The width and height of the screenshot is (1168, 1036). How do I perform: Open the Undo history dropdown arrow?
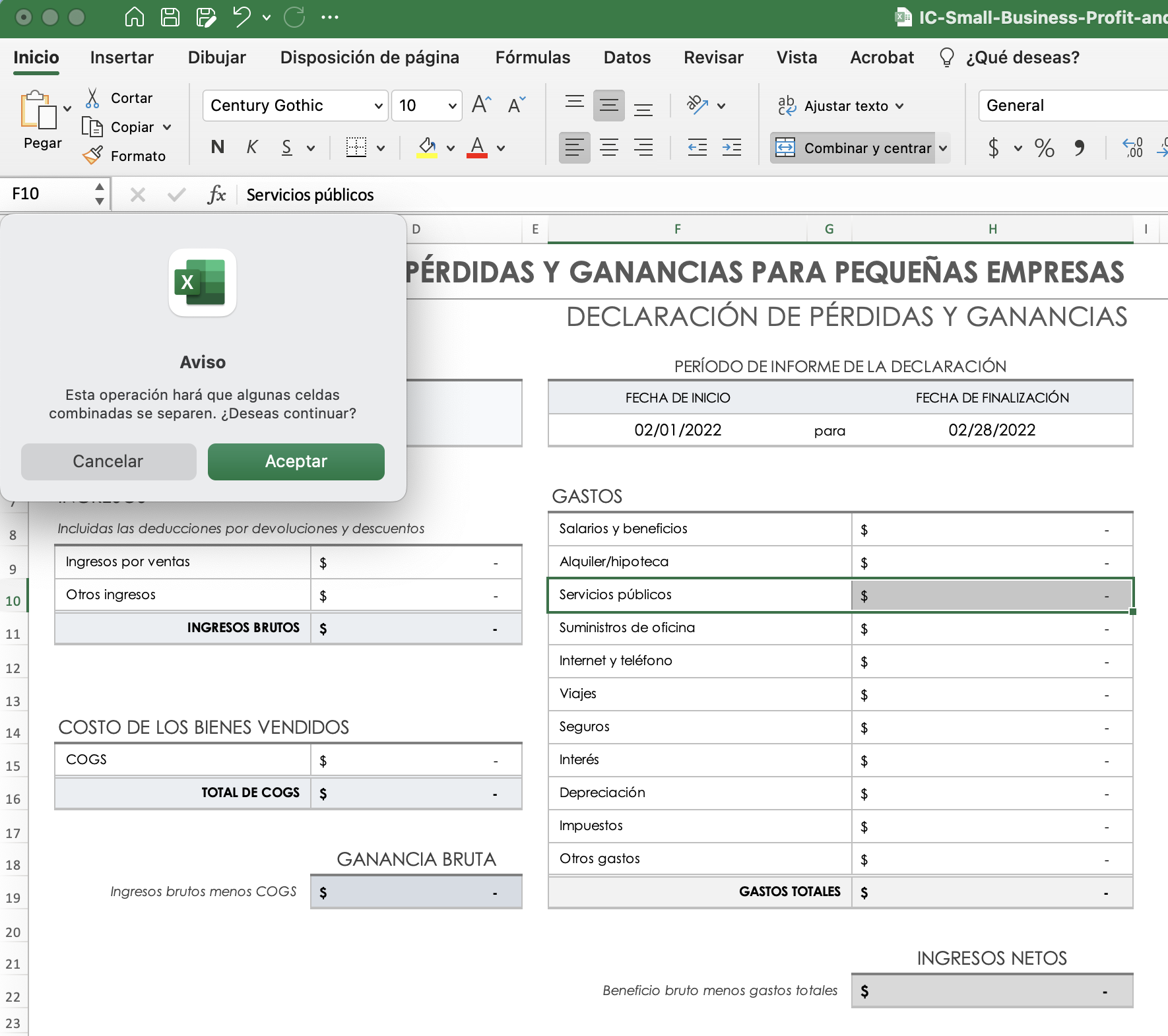[x=267, y=18]
